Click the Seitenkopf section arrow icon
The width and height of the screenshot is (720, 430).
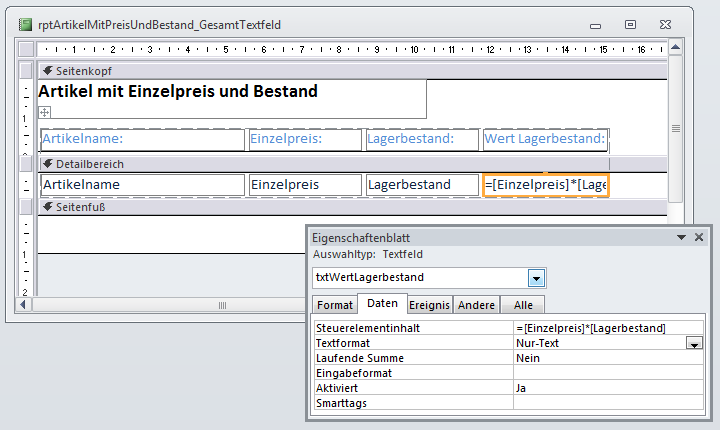[47, 71]
